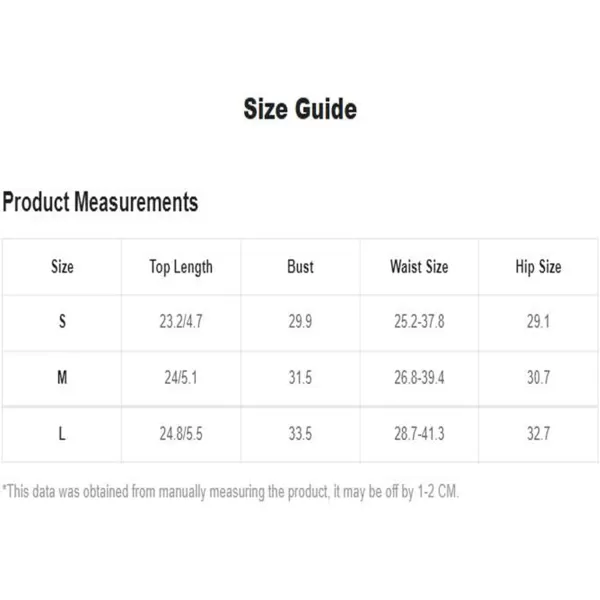
Task: Click the 25.2-37.8 waist size cell
Action: click(x=419, y=321)
